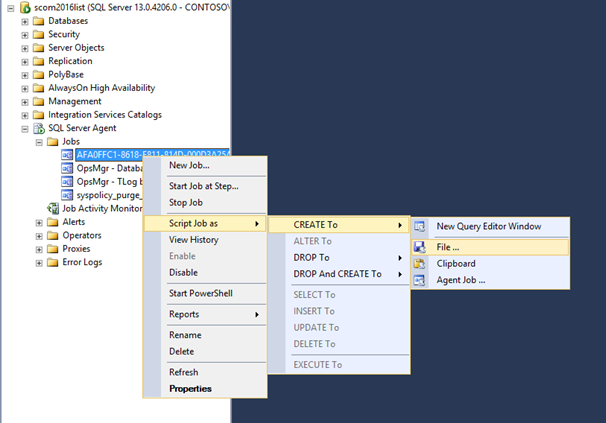Click the scom2016list server icon

[25, 7]
